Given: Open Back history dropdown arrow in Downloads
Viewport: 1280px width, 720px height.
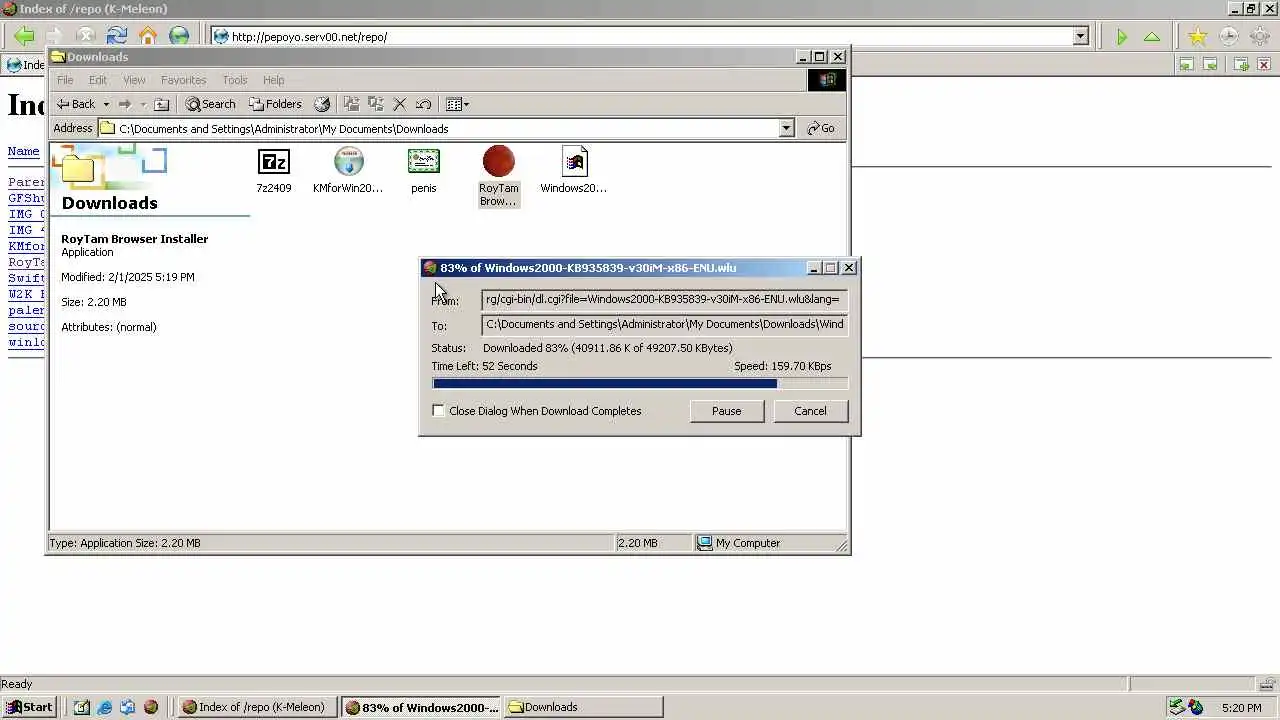Looking at the screenshot, I should [x=106, y=104].
